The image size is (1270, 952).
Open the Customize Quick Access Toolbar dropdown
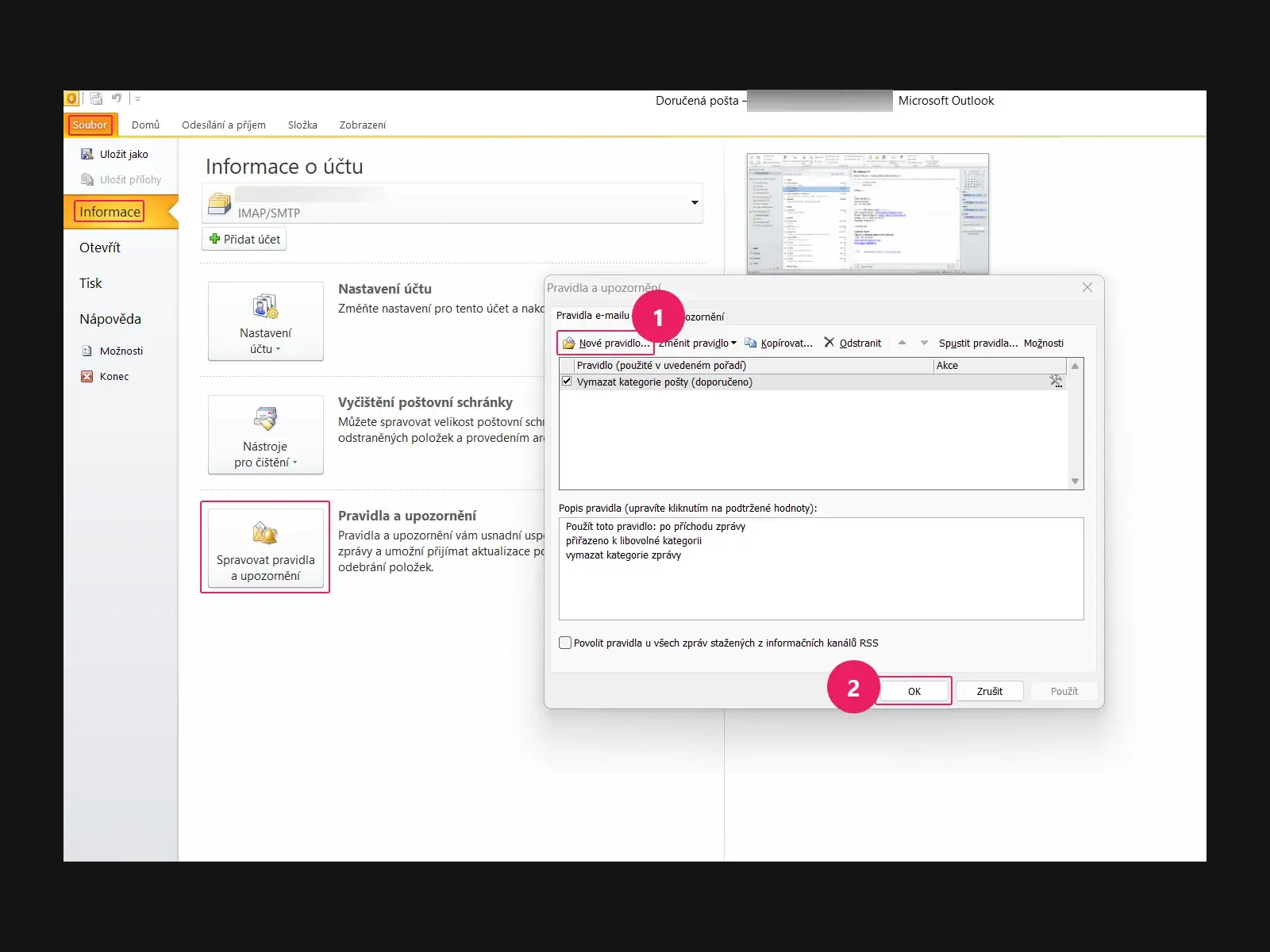137,99
